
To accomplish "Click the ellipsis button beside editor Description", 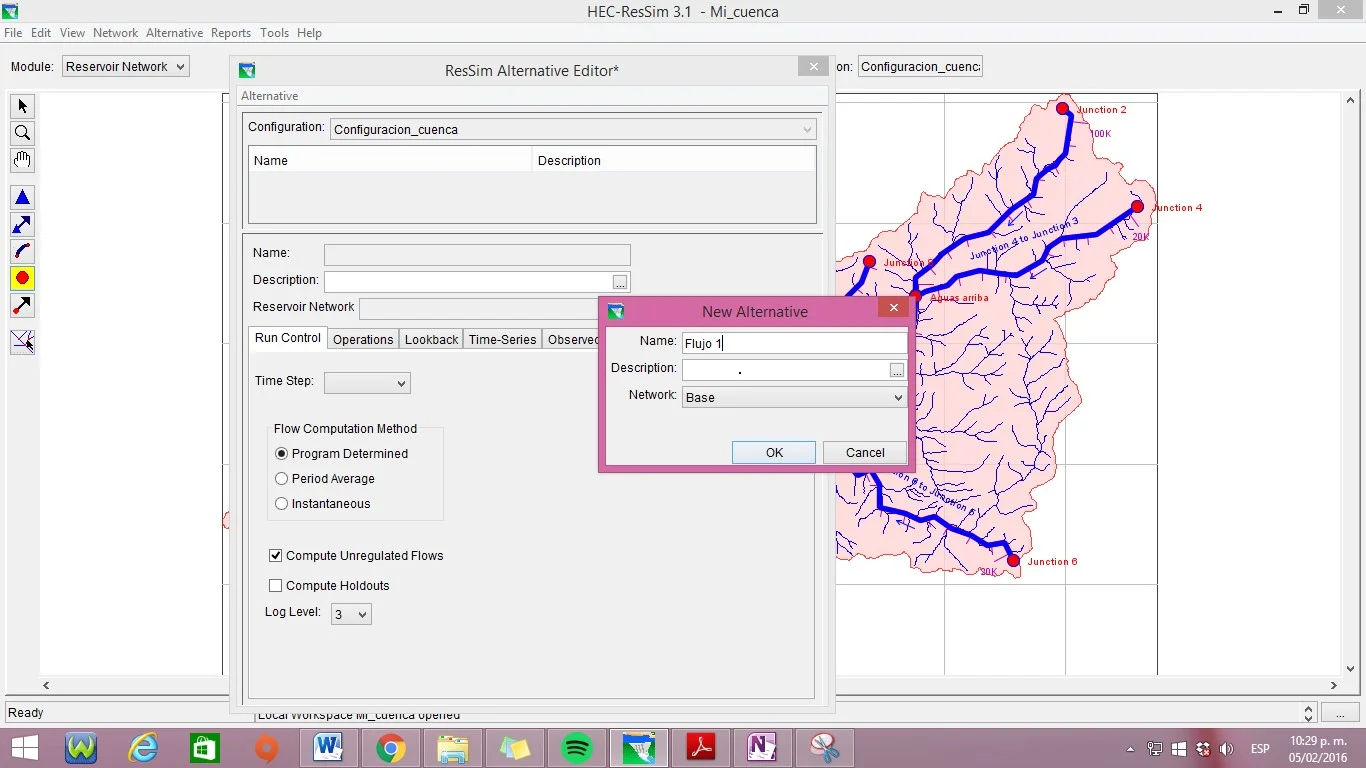I will [620, 282].
